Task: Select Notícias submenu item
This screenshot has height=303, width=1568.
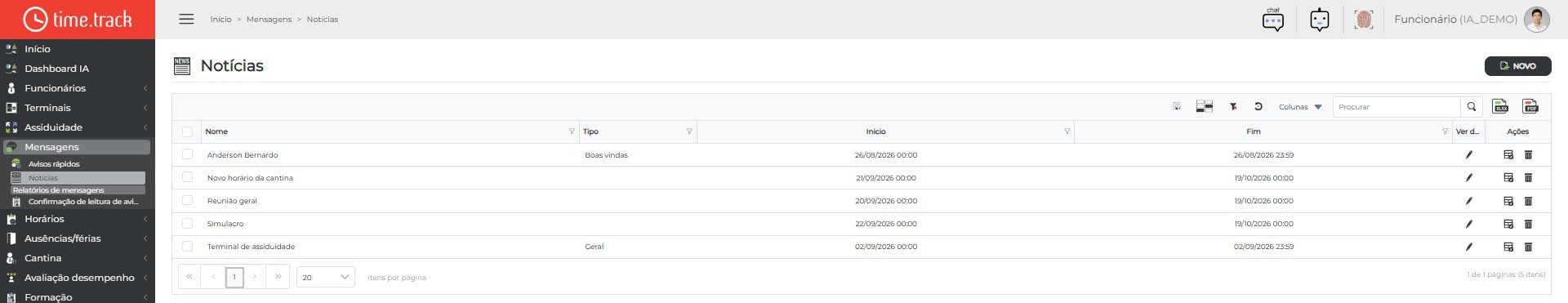Action: click(x=78, y=178)
